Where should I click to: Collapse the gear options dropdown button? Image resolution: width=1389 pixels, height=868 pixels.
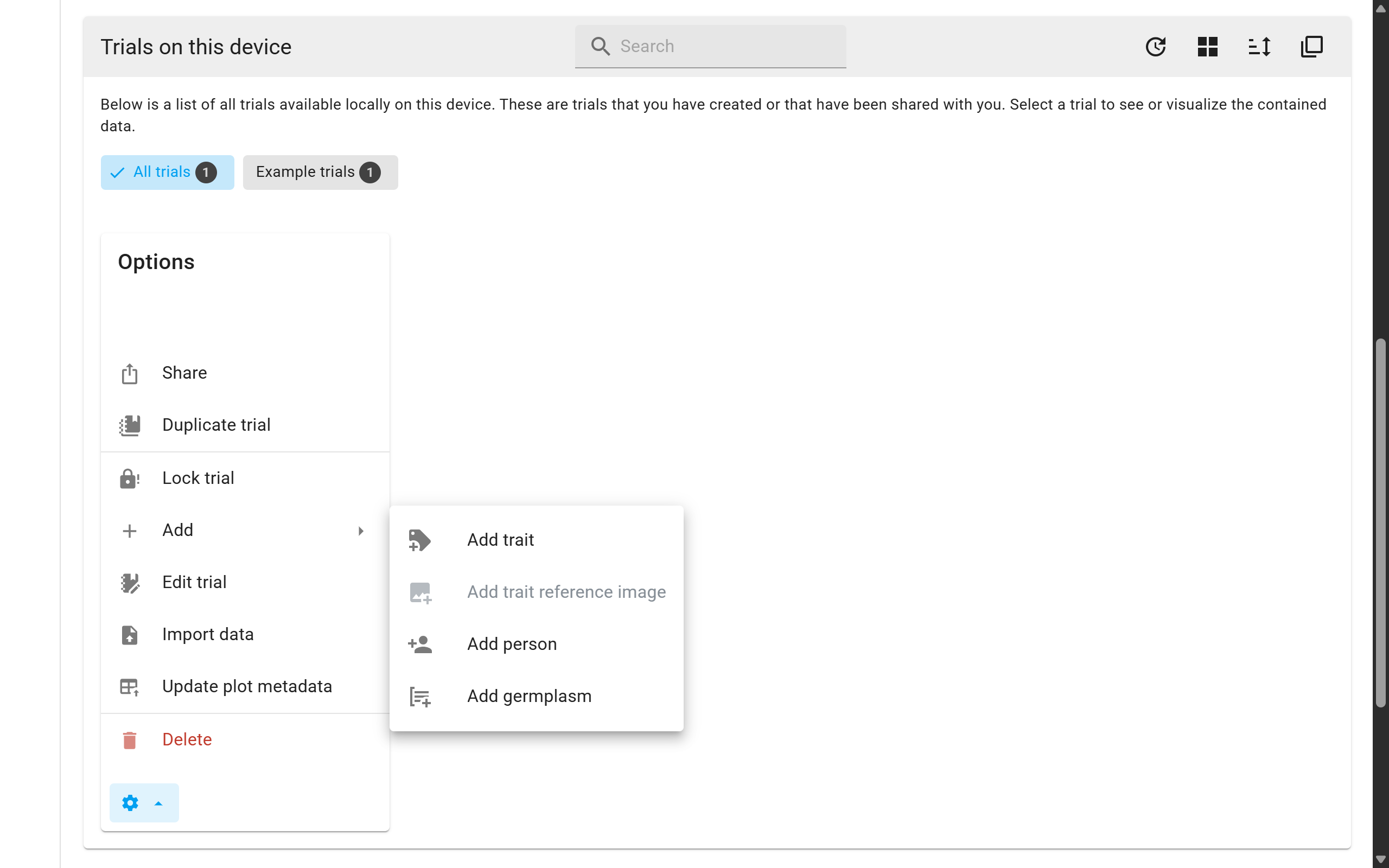(x=143, y=802)
